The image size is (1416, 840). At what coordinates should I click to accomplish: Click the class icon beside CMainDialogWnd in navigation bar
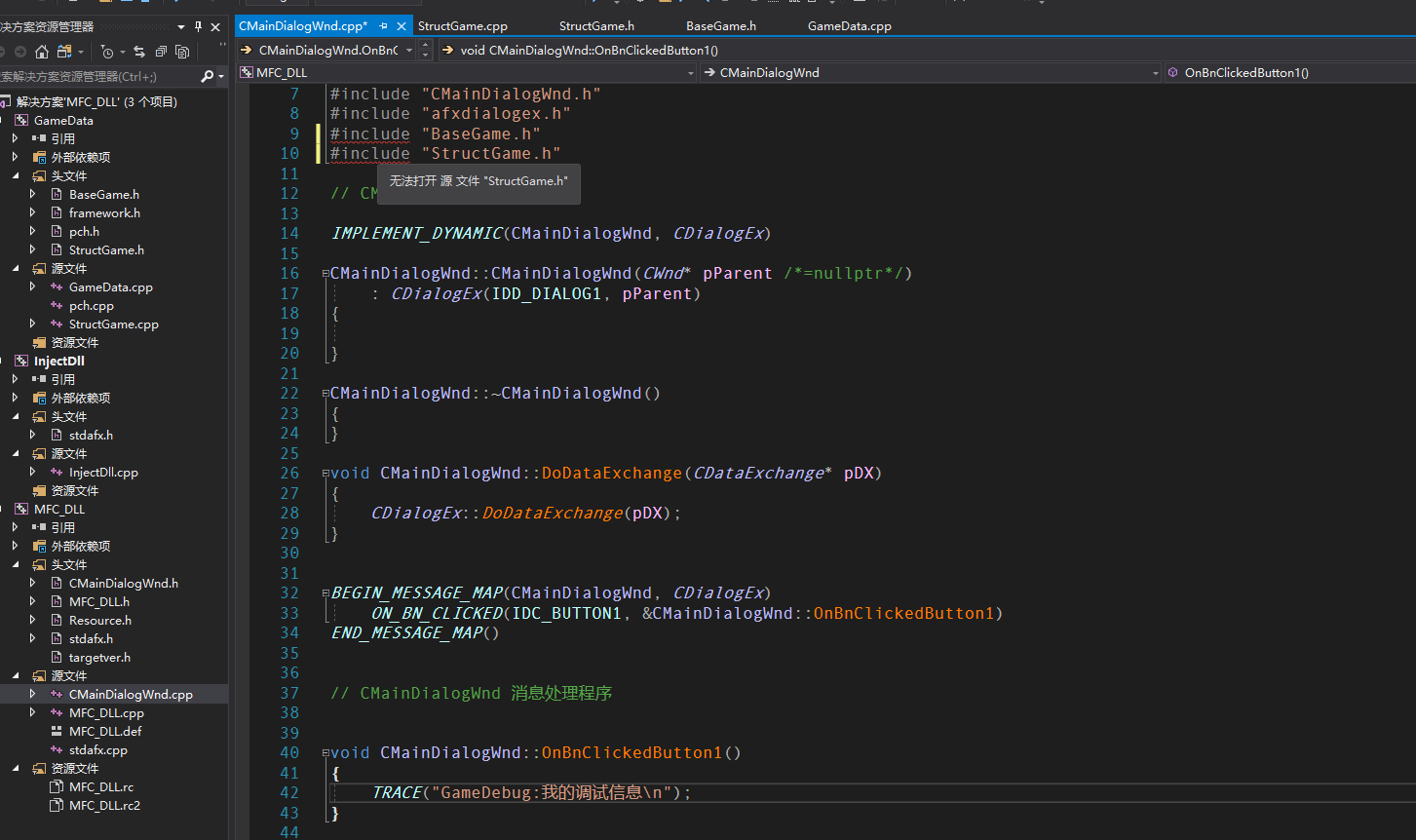(x=710, y=73)
